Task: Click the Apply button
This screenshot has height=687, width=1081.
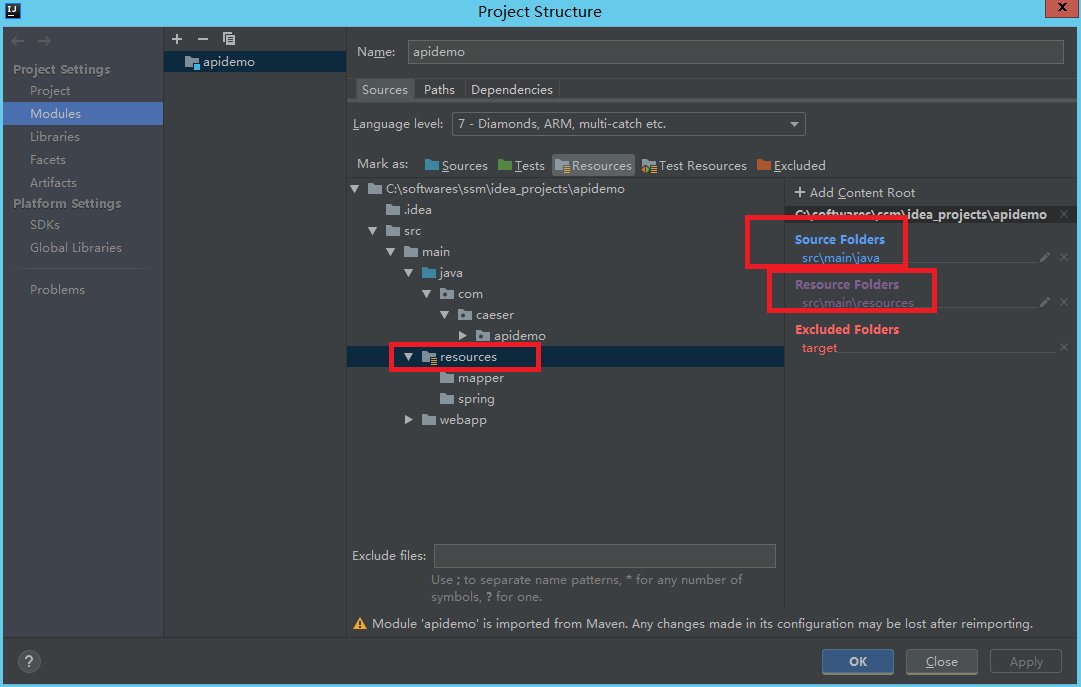Action: pos(1026,661)
